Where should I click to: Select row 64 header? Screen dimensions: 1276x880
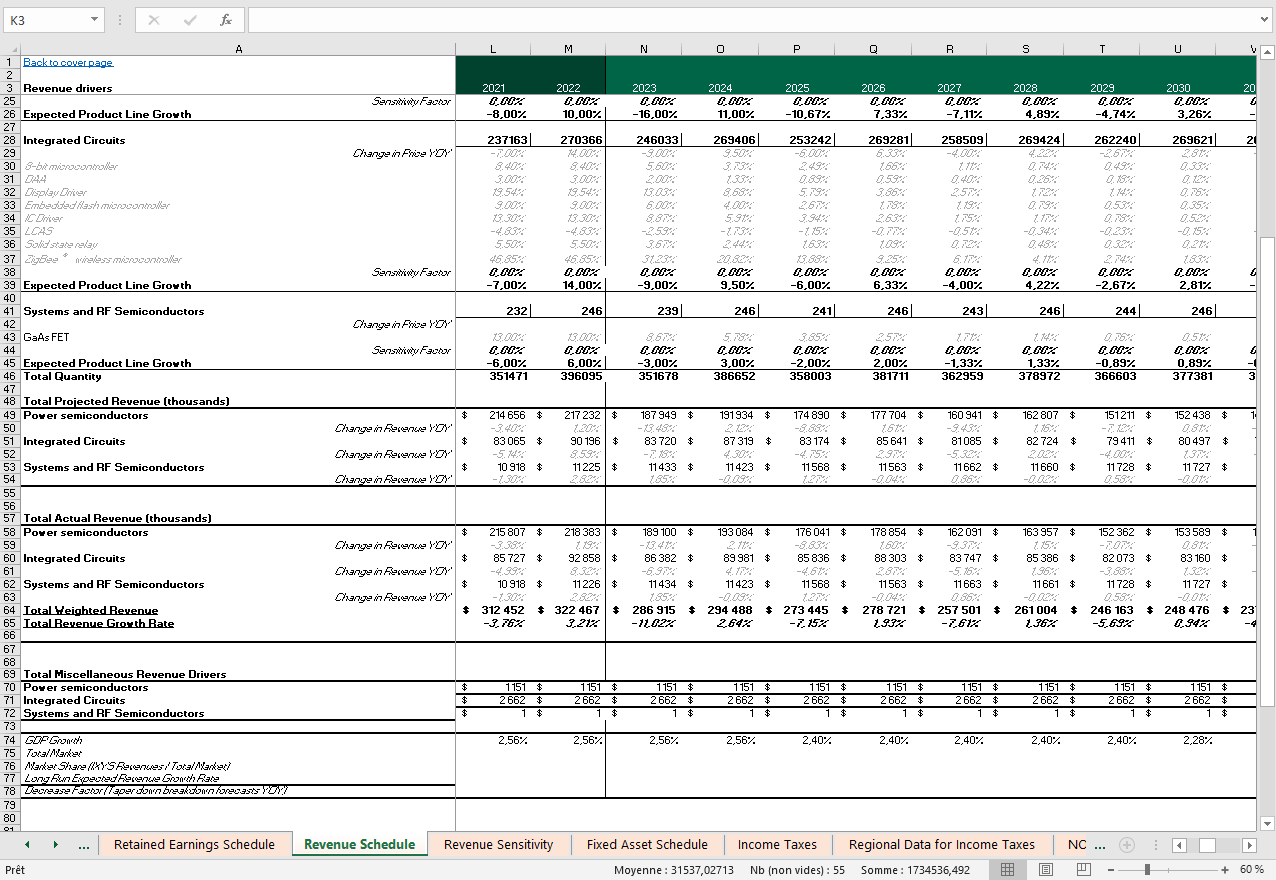9,610
